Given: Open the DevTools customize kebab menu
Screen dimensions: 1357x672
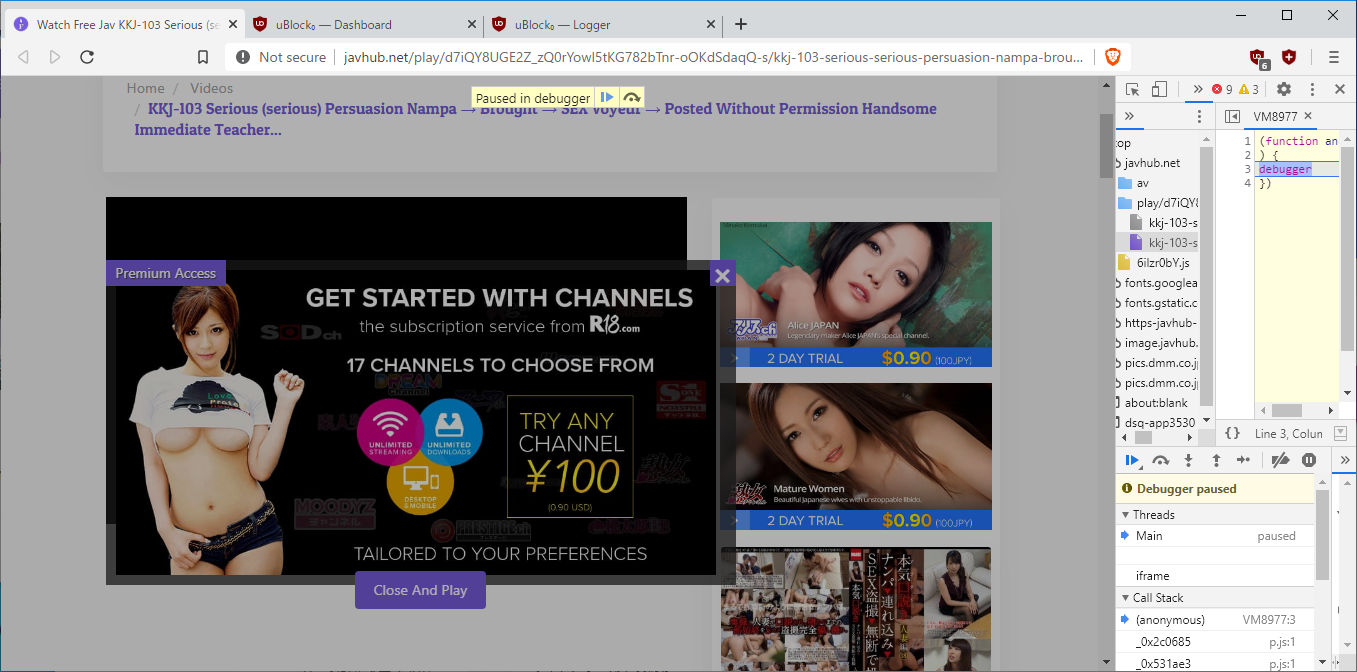Looking at the screenshot, I should pos(1312,89).
